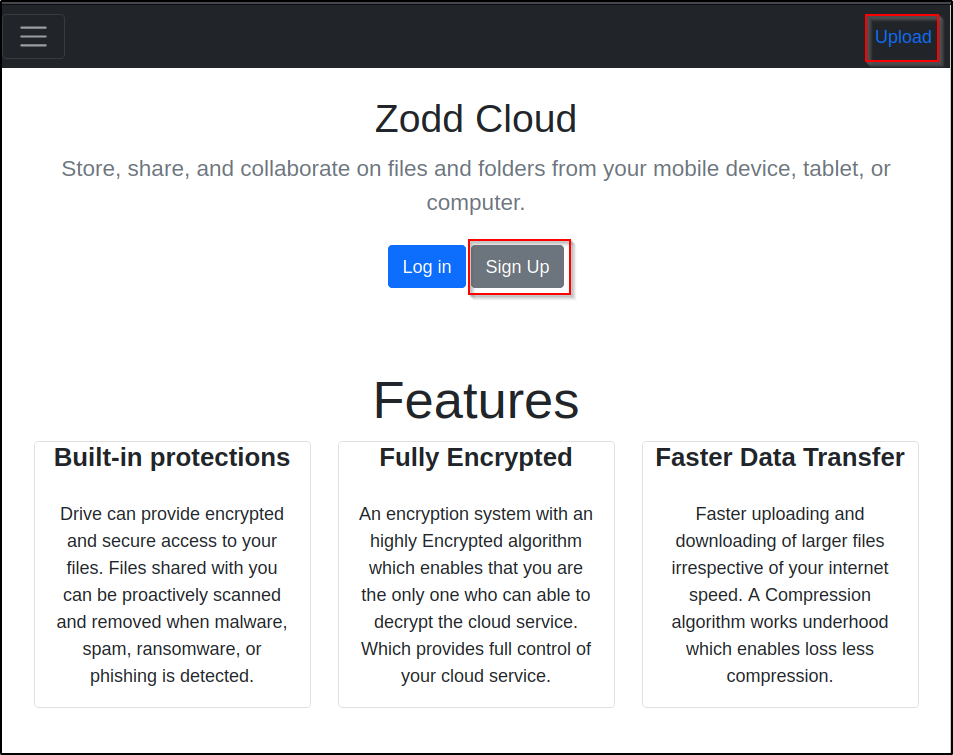The height and width of the screenshot is (755, 953).
Task: Click 'your cloud service.' text line
Action: click(476, 676)
